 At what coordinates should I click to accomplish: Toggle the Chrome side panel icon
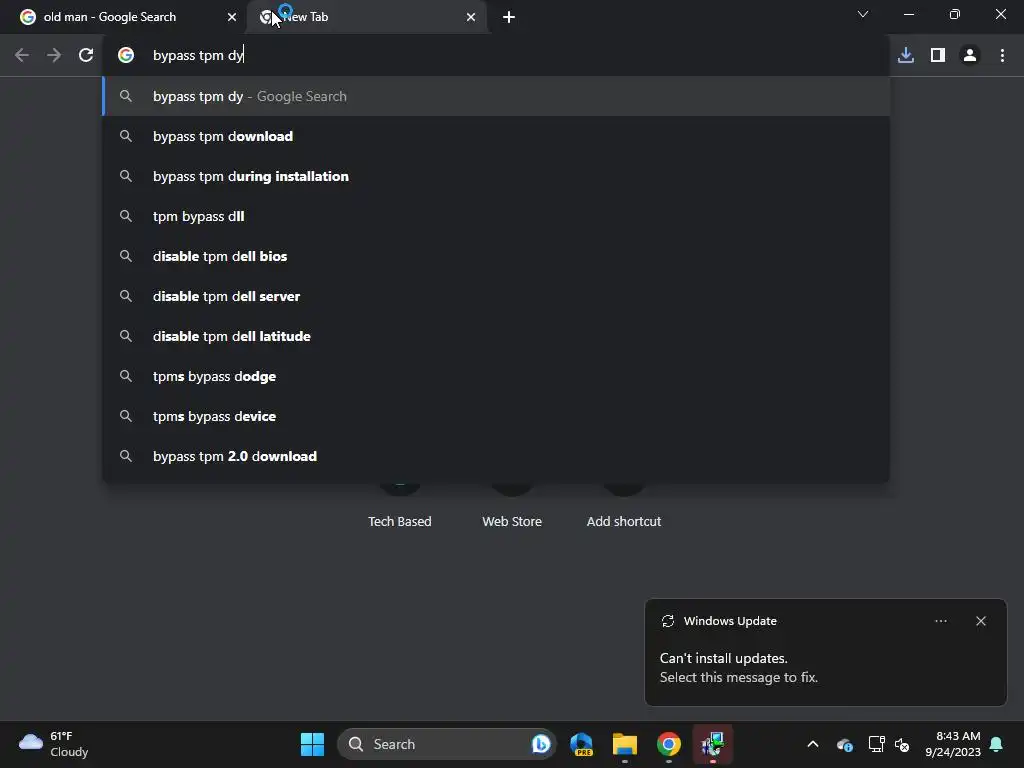(x=937, y=55)
